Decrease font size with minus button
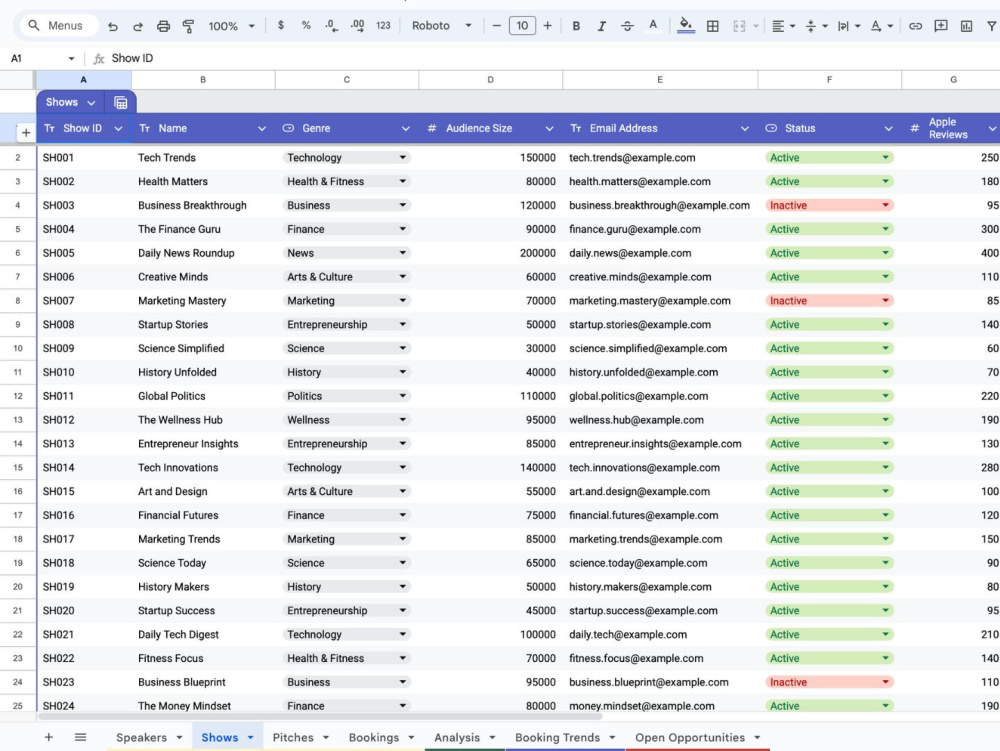This screenshot has height=751, width=1000. click(x=496, y=26)
